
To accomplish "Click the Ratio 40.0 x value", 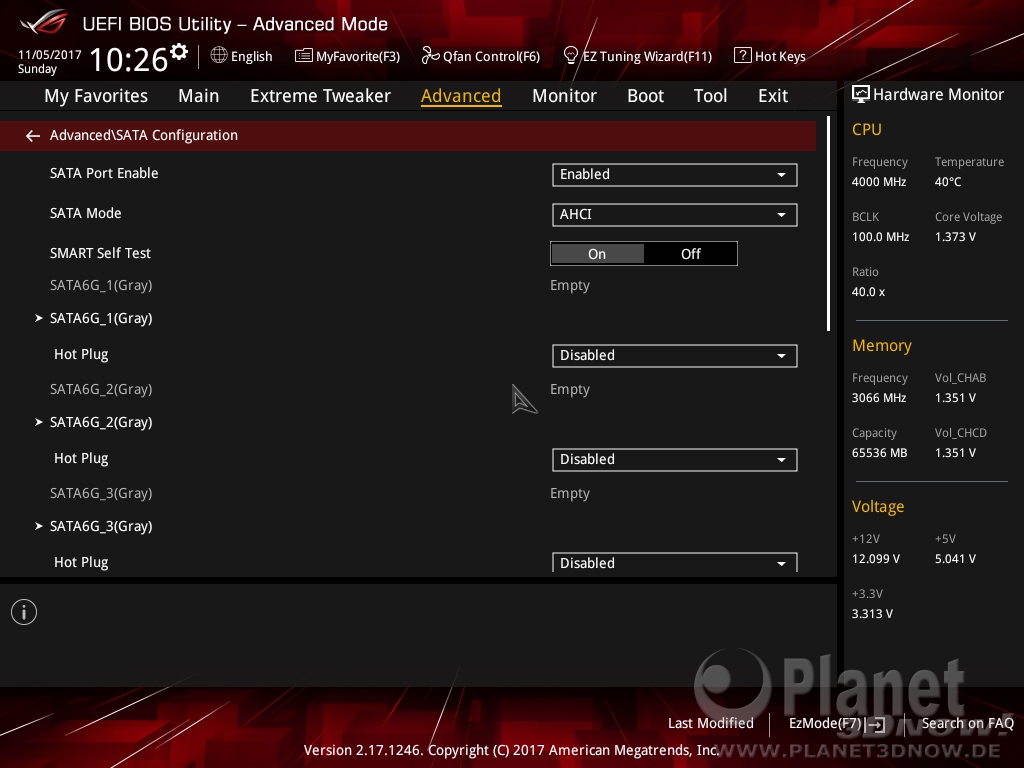I will tap(868, 292).
